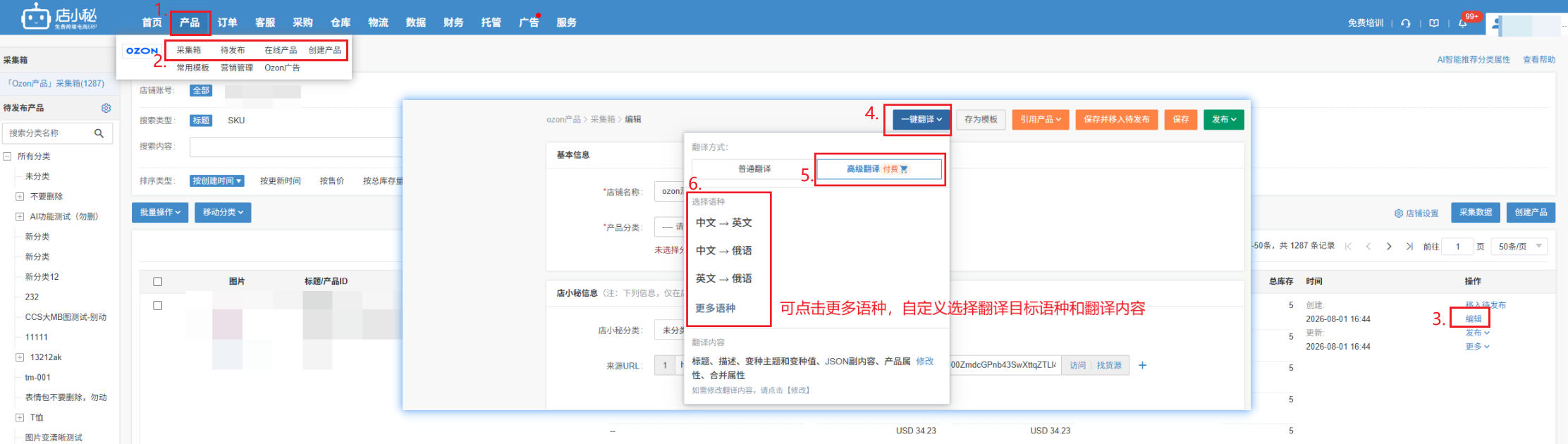Click the plus icon next to 找货源
Image resolution: width=1568 pixels, height=444 pixels.
point(1143,365)
